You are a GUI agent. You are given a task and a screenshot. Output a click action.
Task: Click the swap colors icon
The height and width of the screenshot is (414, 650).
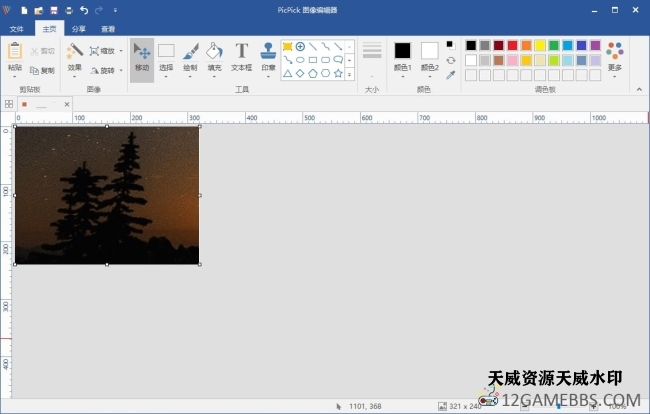pos(450,60)
